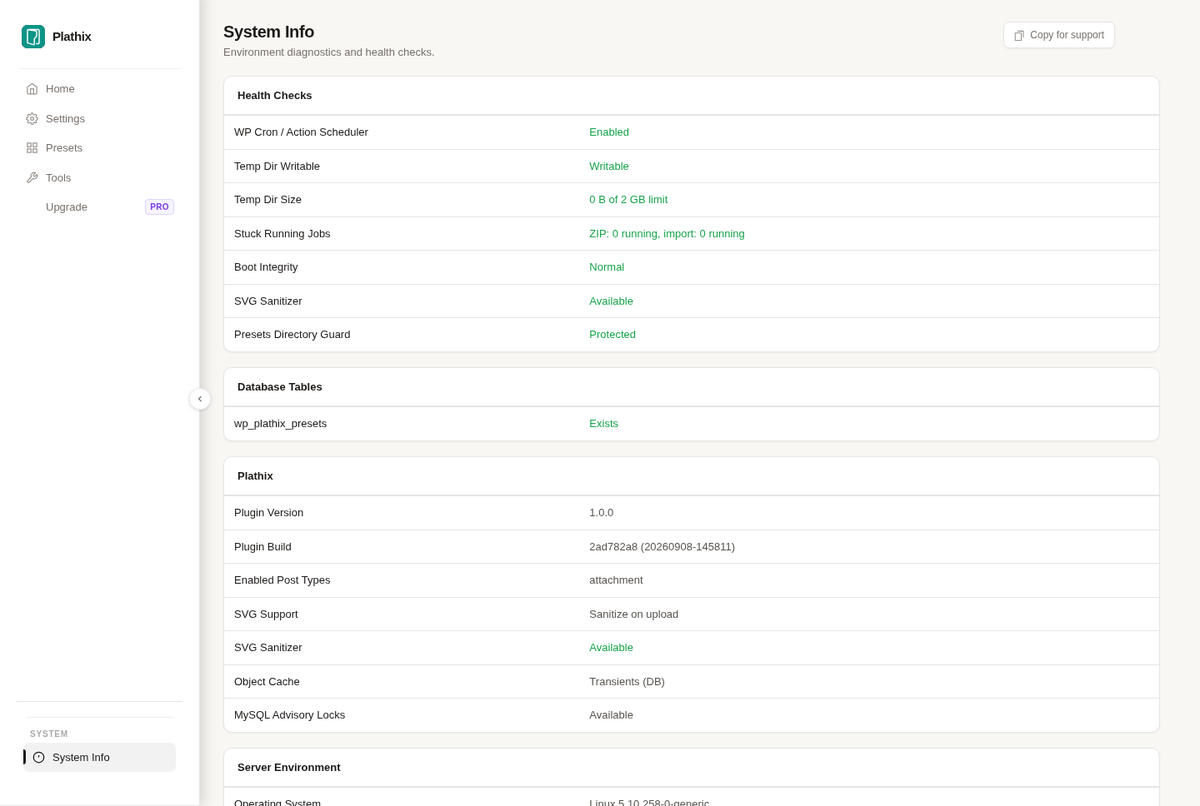Screen dimensions: 1200x806
Task: Click the Presets grid icon
Action: tap(32, 148)
